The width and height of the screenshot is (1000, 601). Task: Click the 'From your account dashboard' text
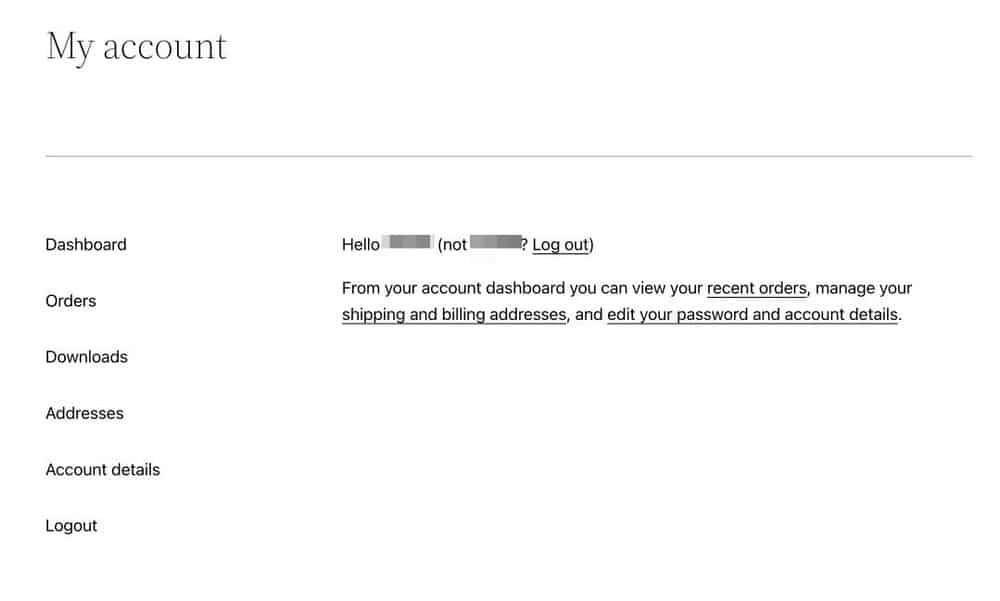click(x=453, y=288)
